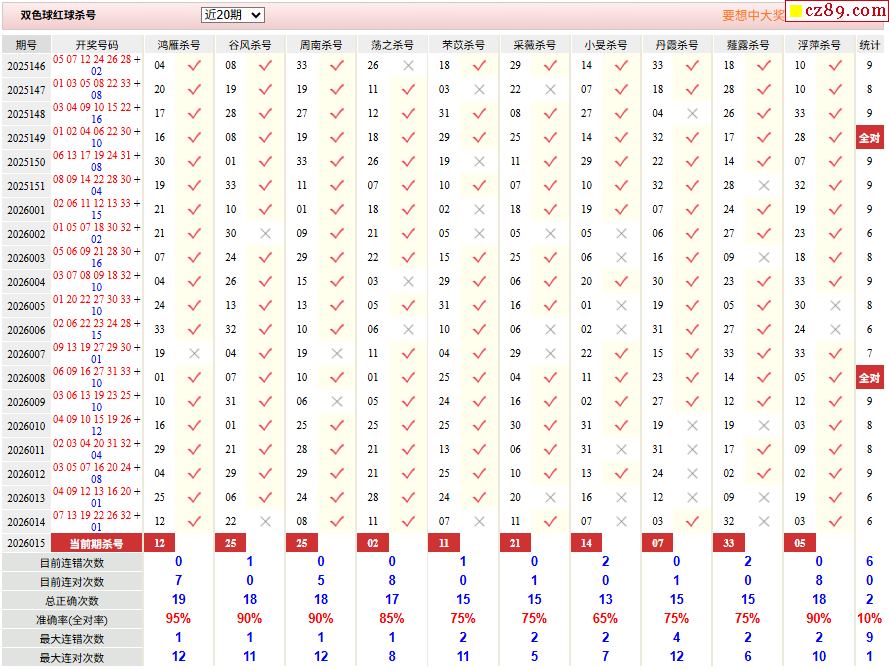Click the yellow square in the logo
This screenshot has width=889, height=670.
click(x=796, y=12)
